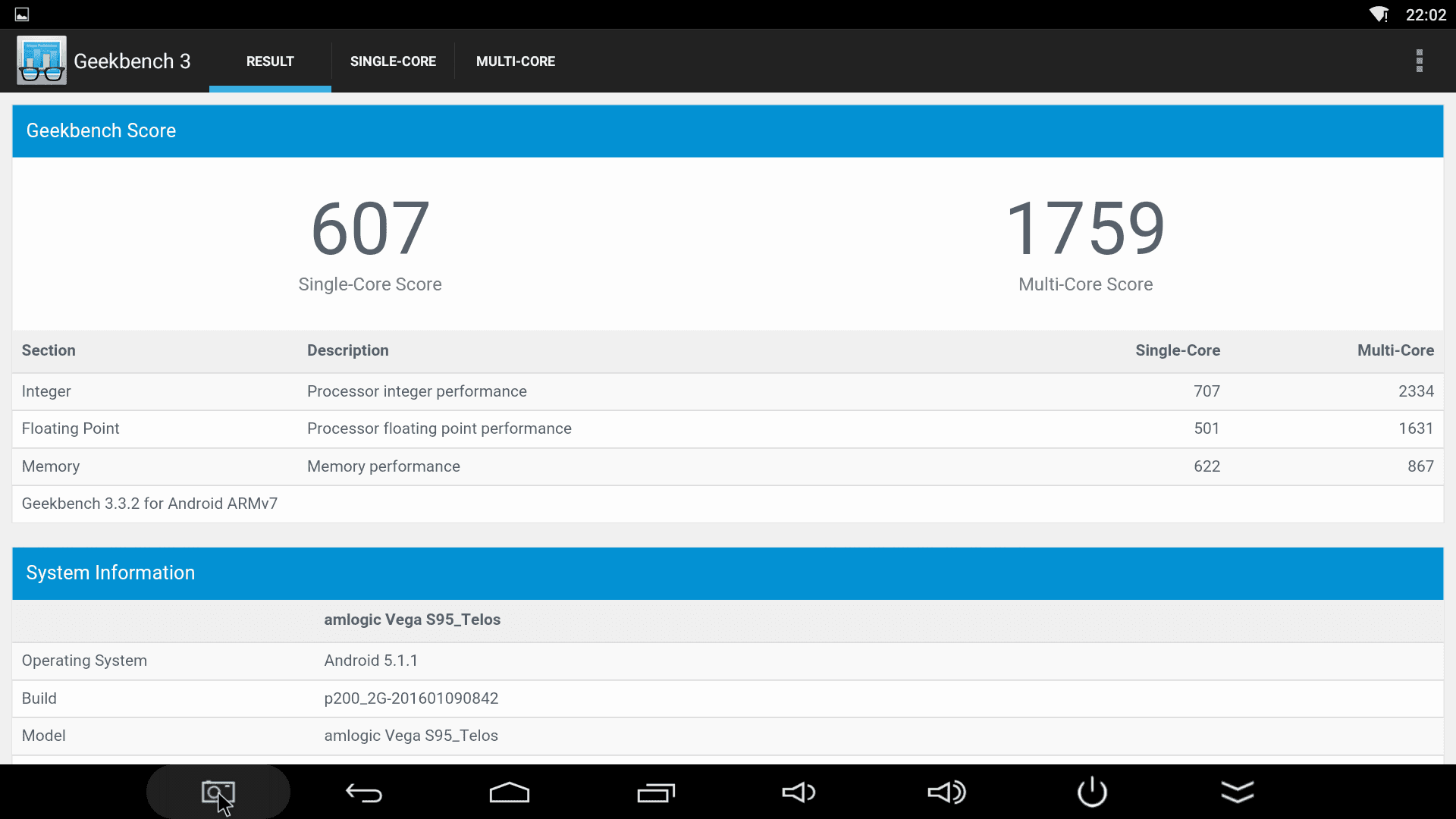The width and height of the screenshot is (1456, 819).
Task: Tap the Multi-Core Score label
Action: (1085, 284)
